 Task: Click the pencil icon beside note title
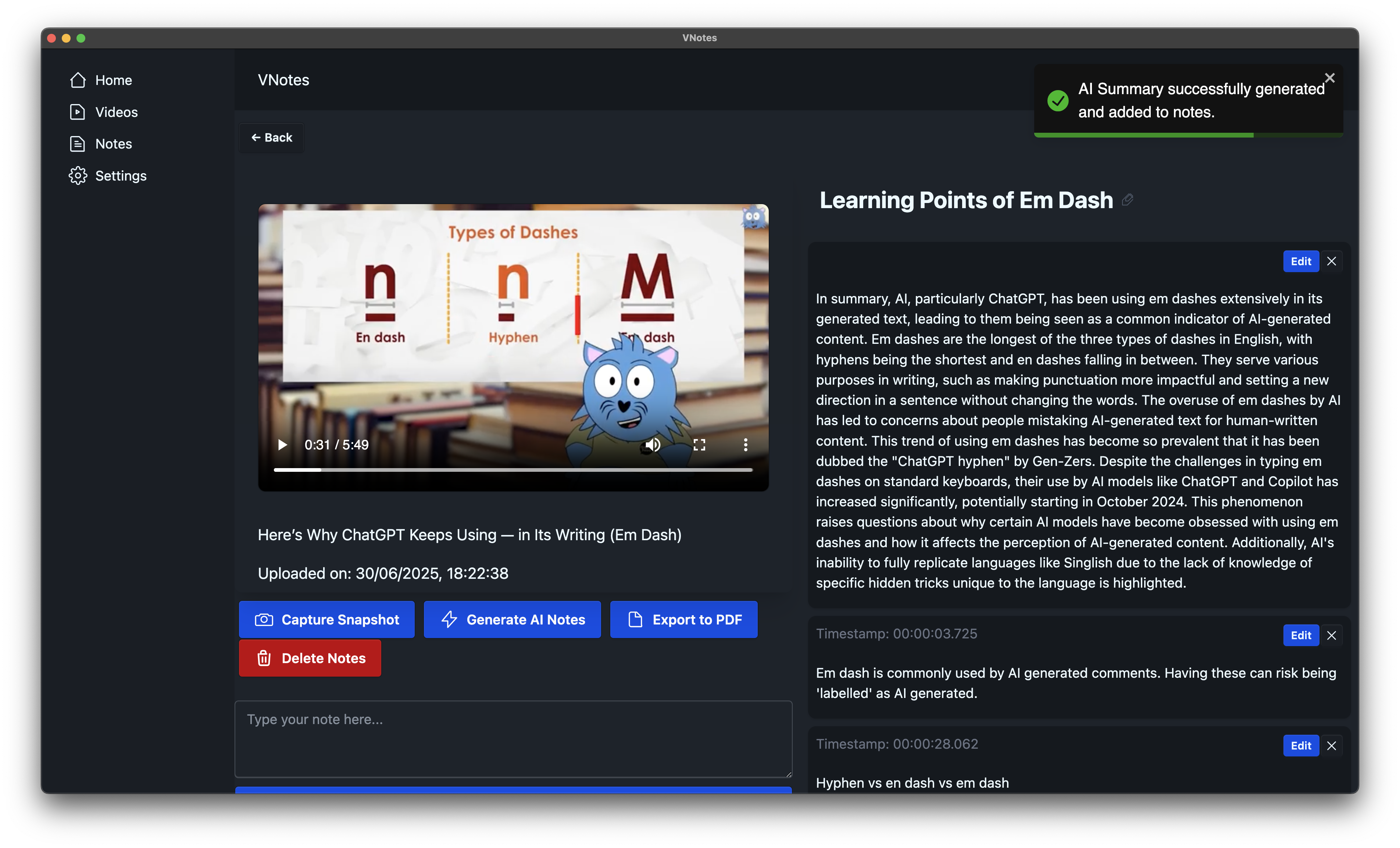1128,200
